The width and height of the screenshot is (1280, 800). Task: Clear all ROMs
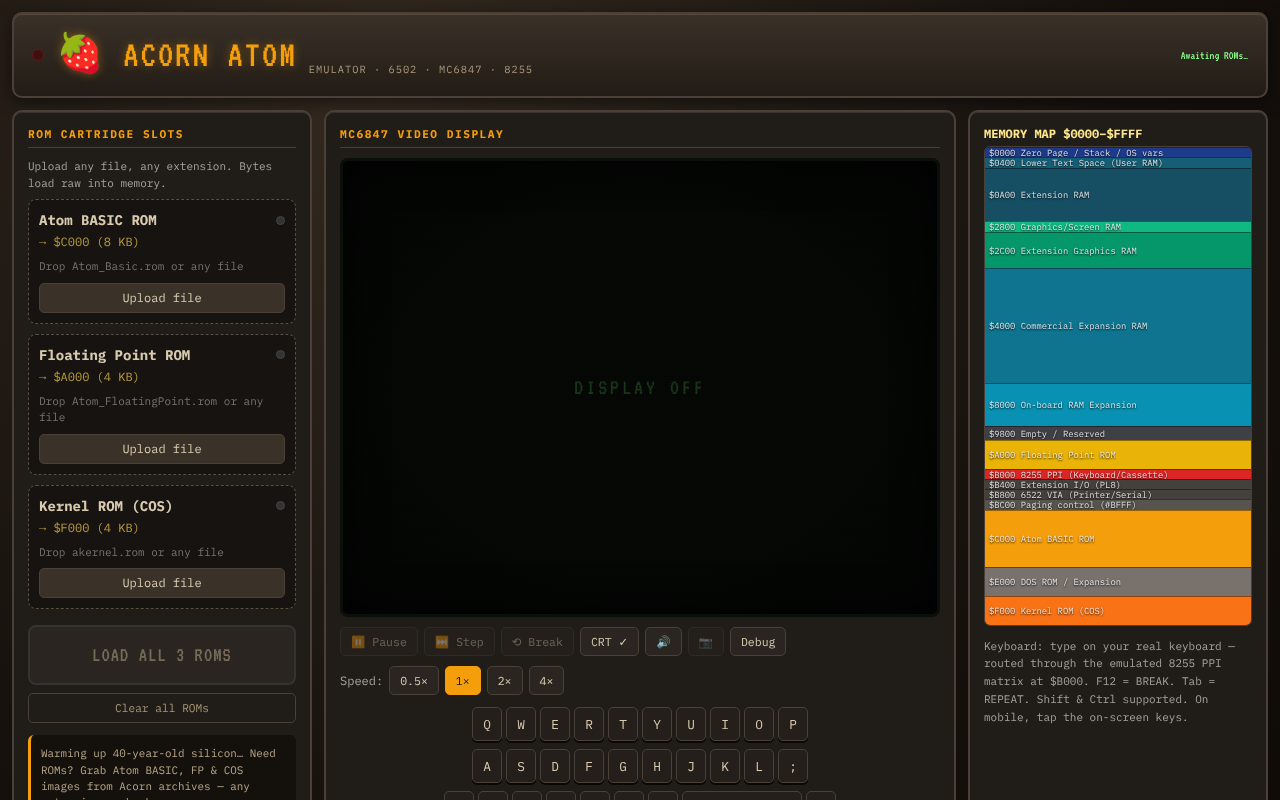(x=162, y=708)
